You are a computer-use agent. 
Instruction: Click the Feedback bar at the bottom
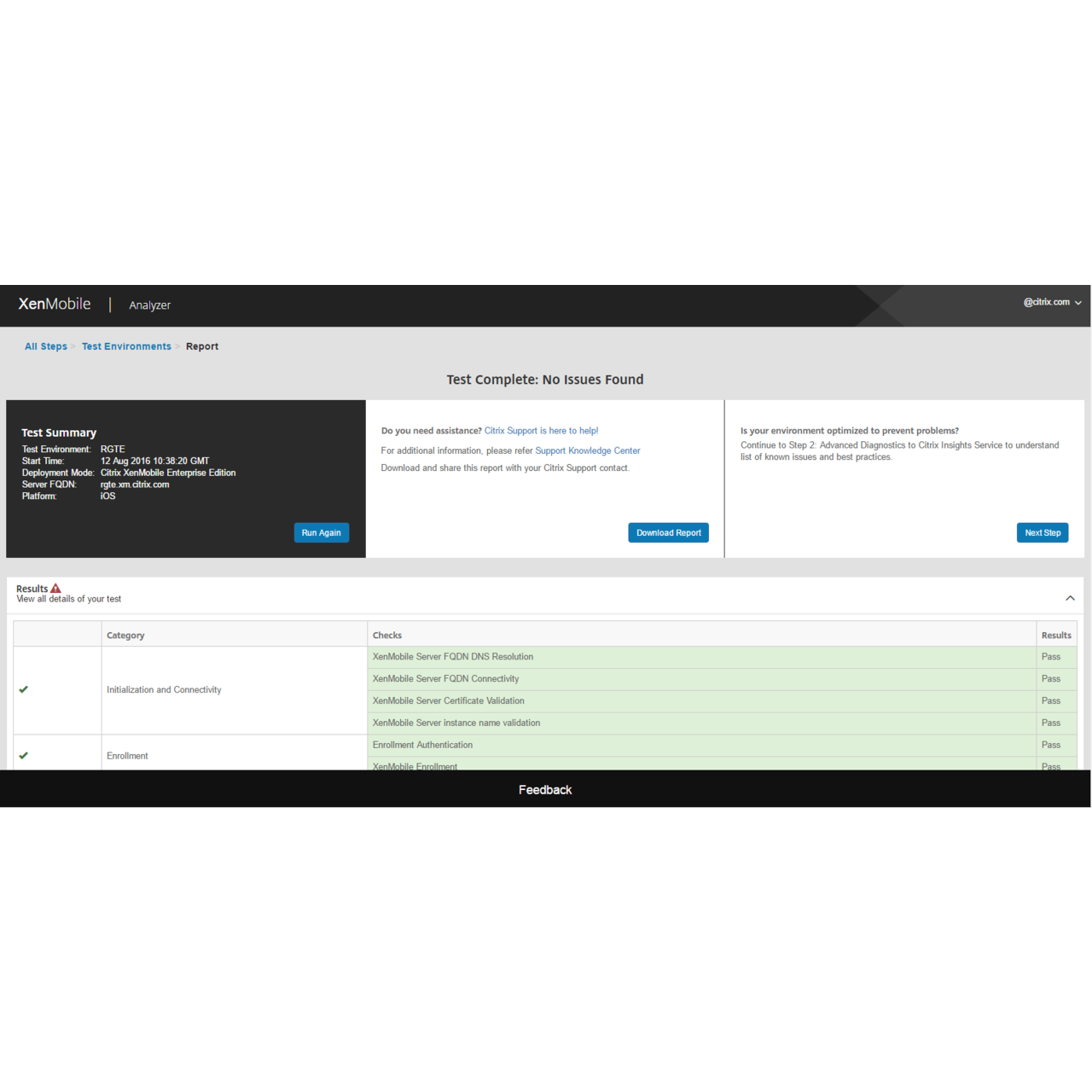point(545,789)
